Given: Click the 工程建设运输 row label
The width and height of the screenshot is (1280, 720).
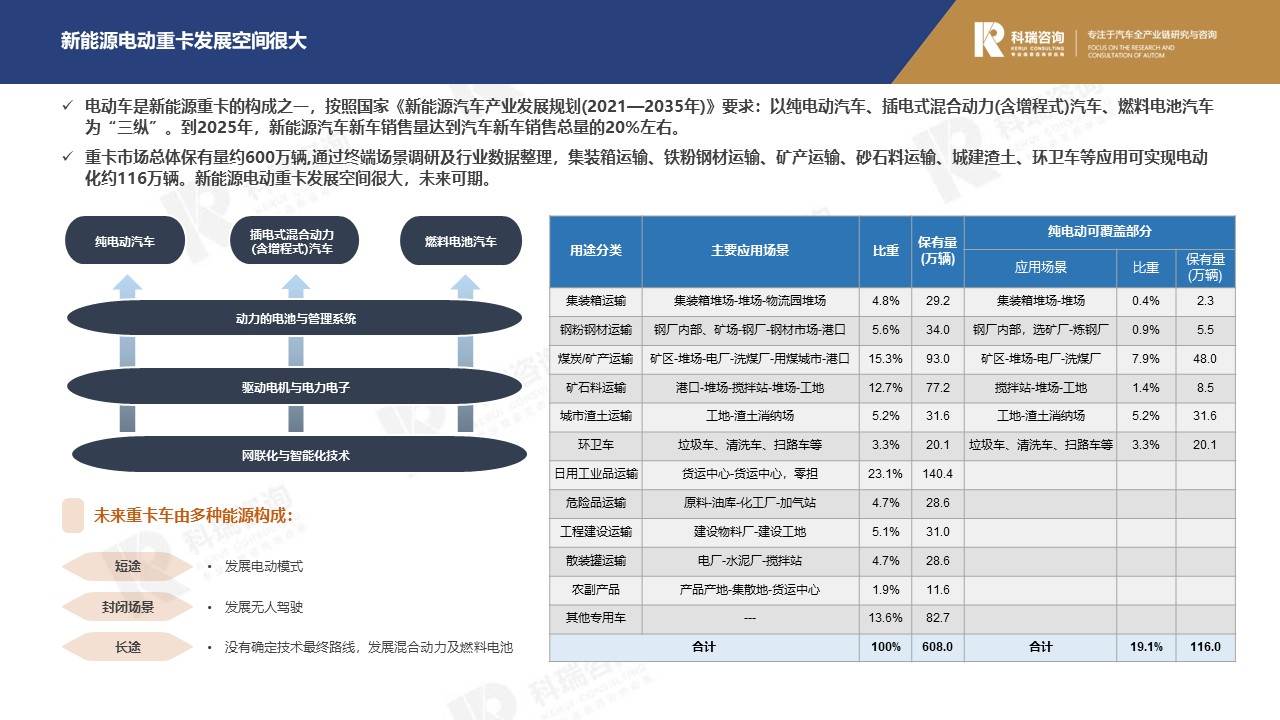Looking at the screenshot, I should 596,531.
